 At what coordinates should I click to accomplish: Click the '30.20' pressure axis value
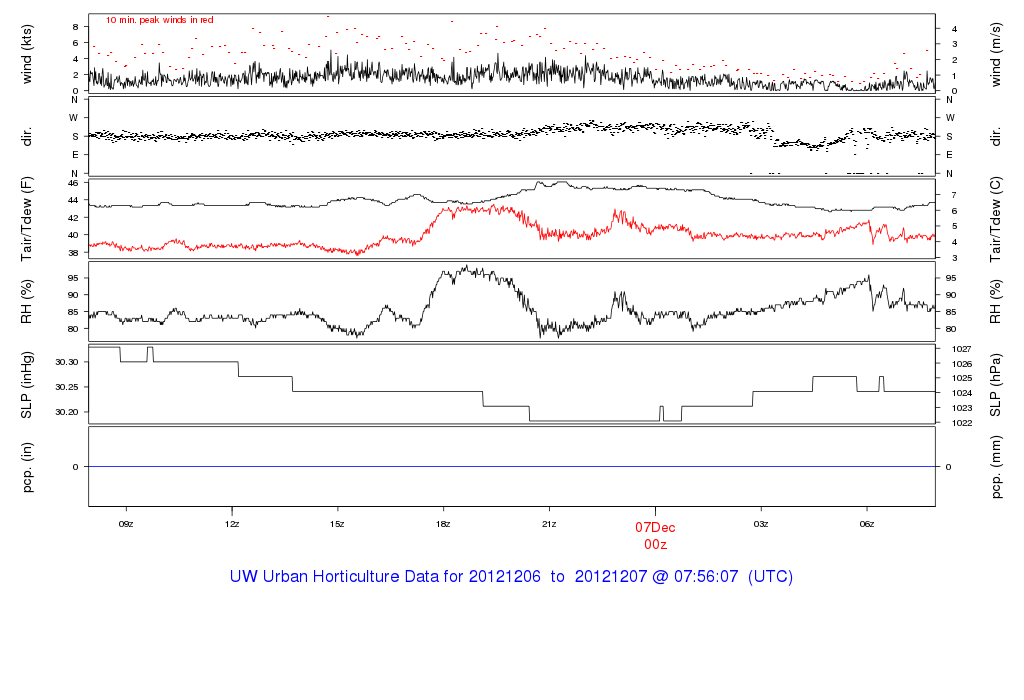(67, 412)
